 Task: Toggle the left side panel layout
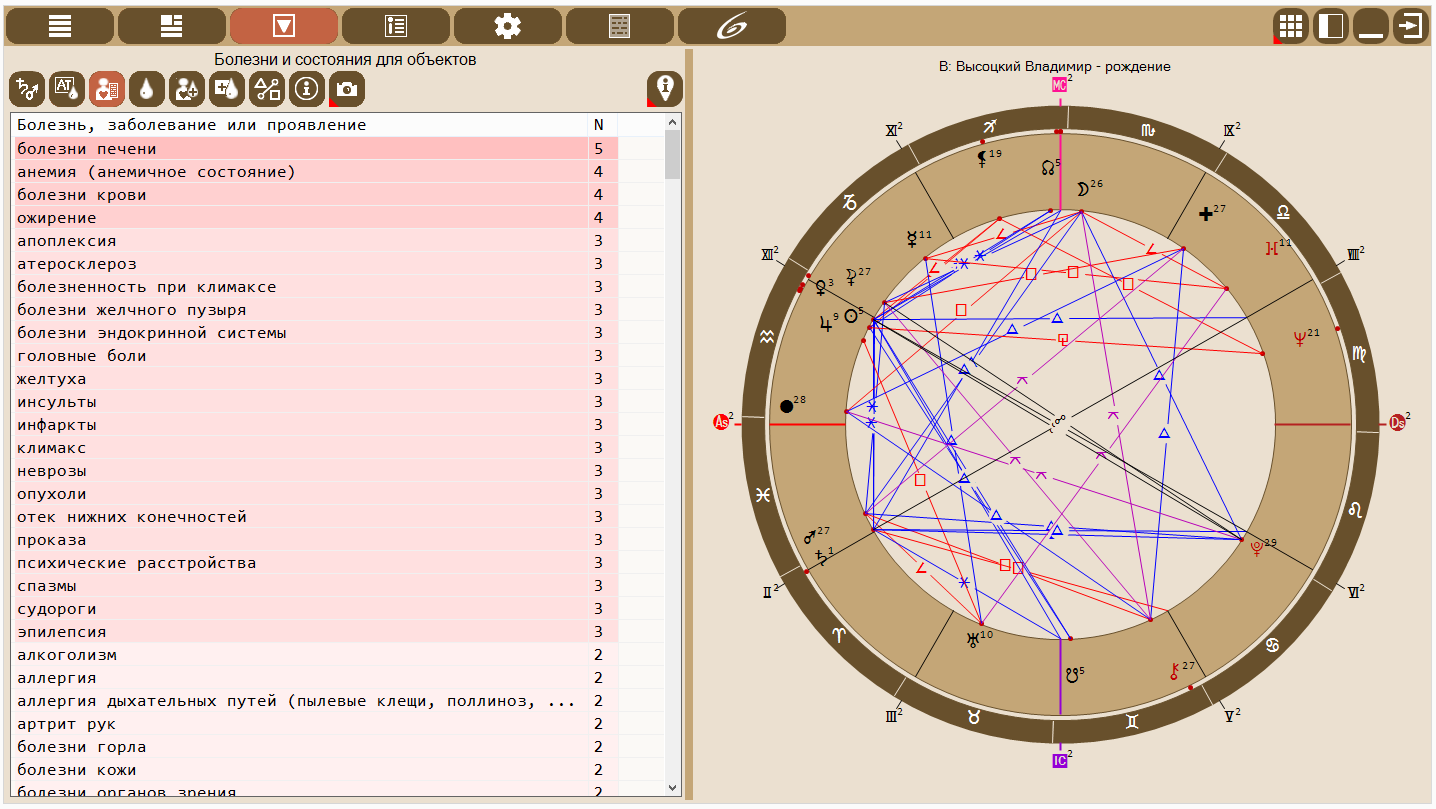[1330, 26]
